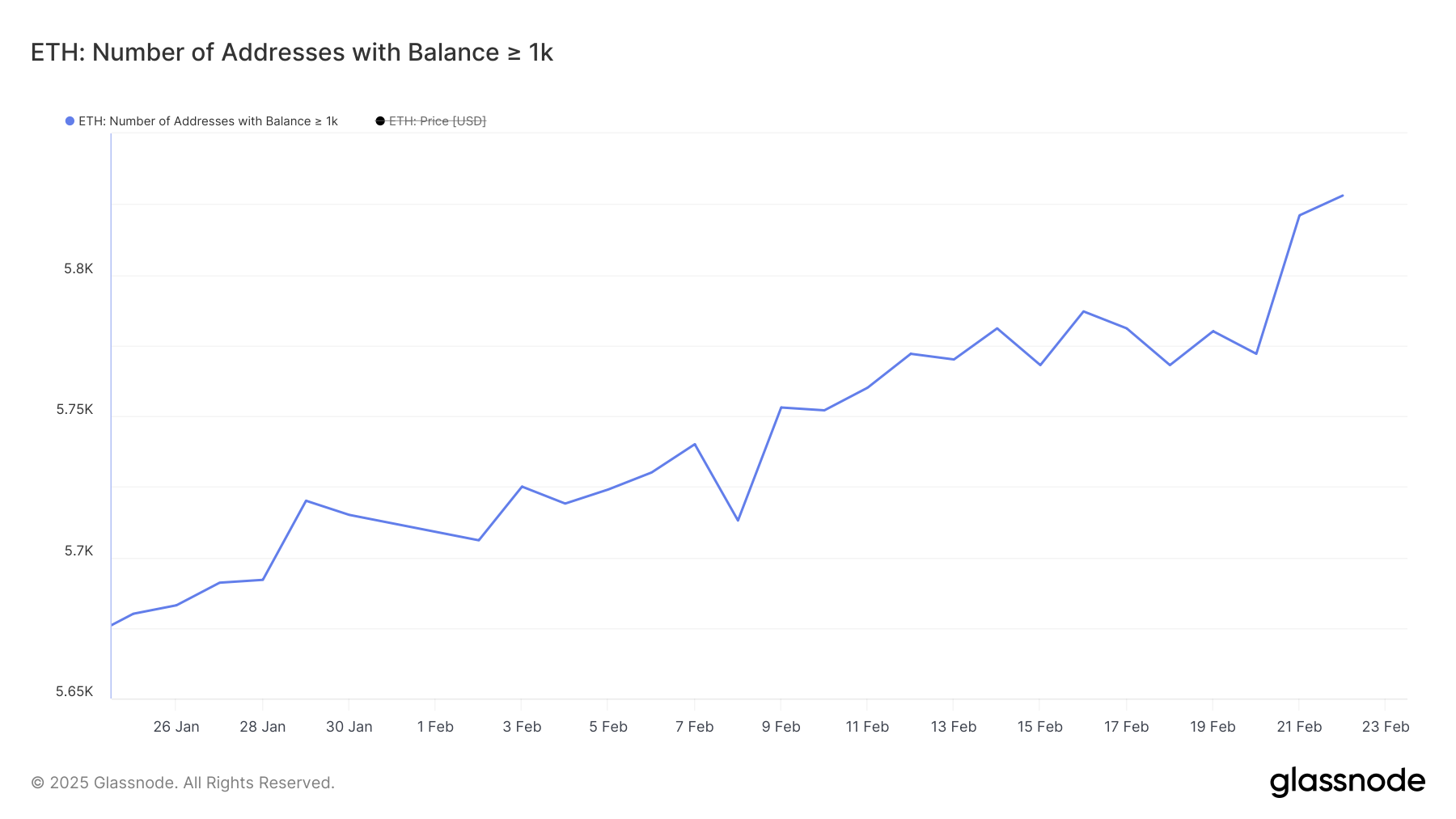Click the black ETH Price legend dot
1456x819 pixels.
(x=379, y=120)
